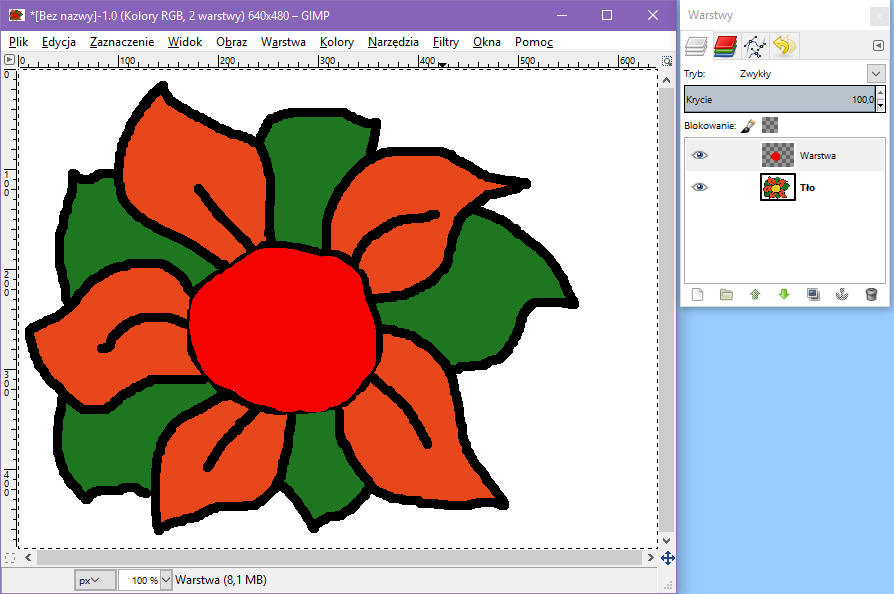This screenshot has height=594, width=894.
Task: Hide the Warstwa layer using eye icon
Action: click(699, 155)
